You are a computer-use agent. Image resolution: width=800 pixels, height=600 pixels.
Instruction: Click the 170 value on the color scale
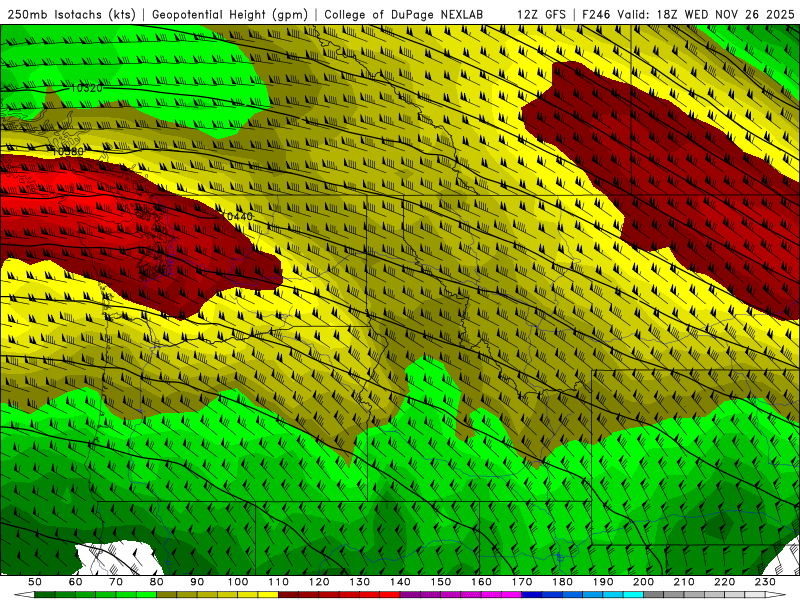click(x=522, y=582)
